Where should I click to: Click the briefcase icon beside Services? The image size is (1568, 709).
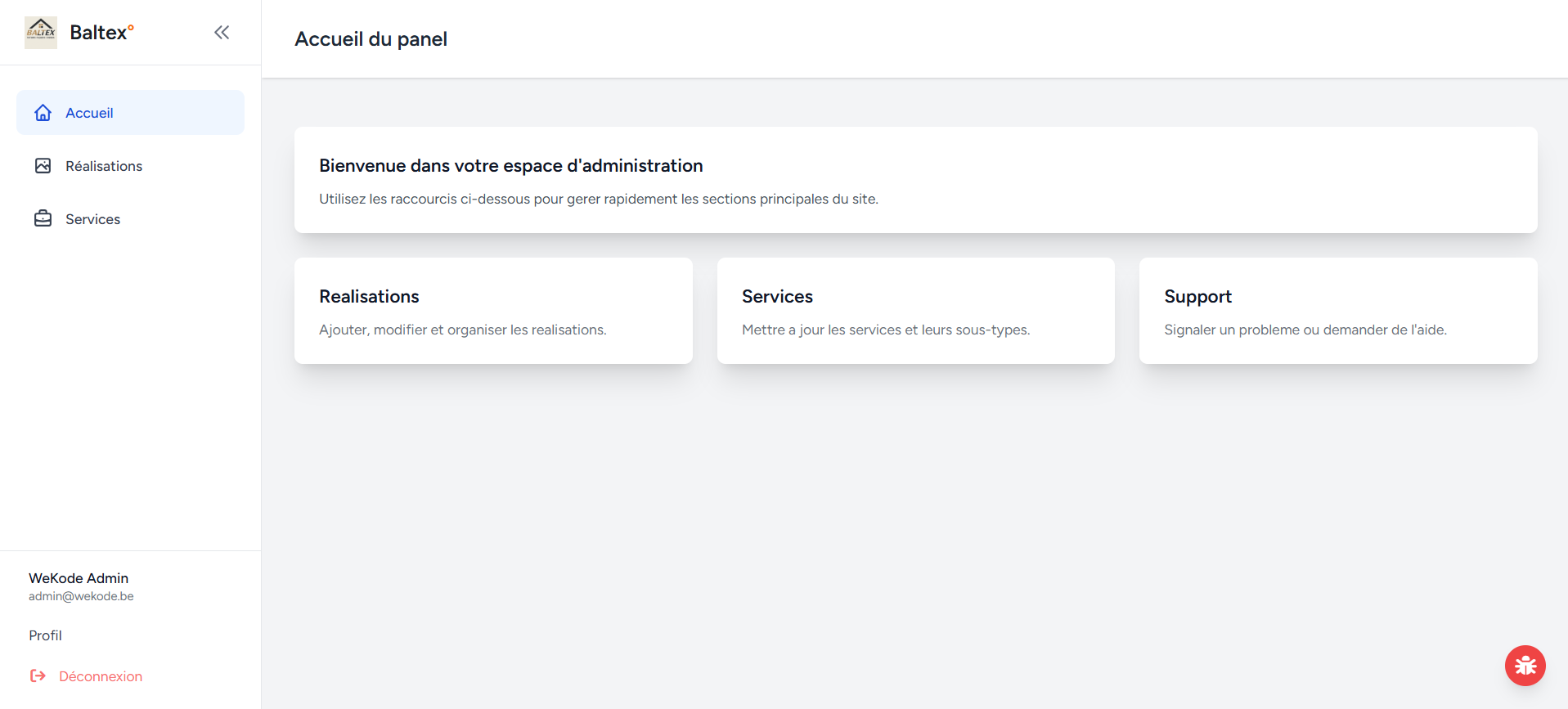coord(43,219)
